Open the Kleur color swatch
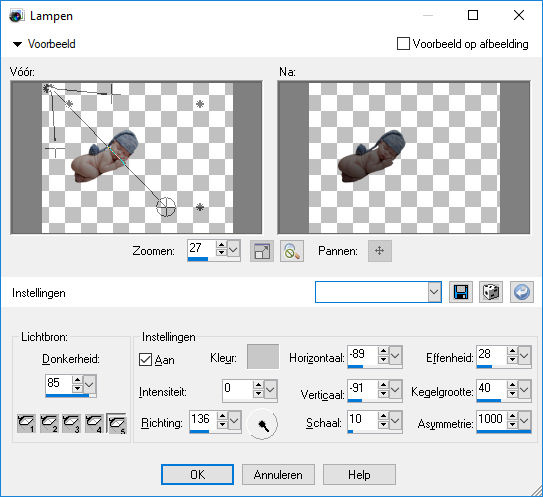Screen dimensions: 543x497 pyautogui.click(x=263, y=356)
